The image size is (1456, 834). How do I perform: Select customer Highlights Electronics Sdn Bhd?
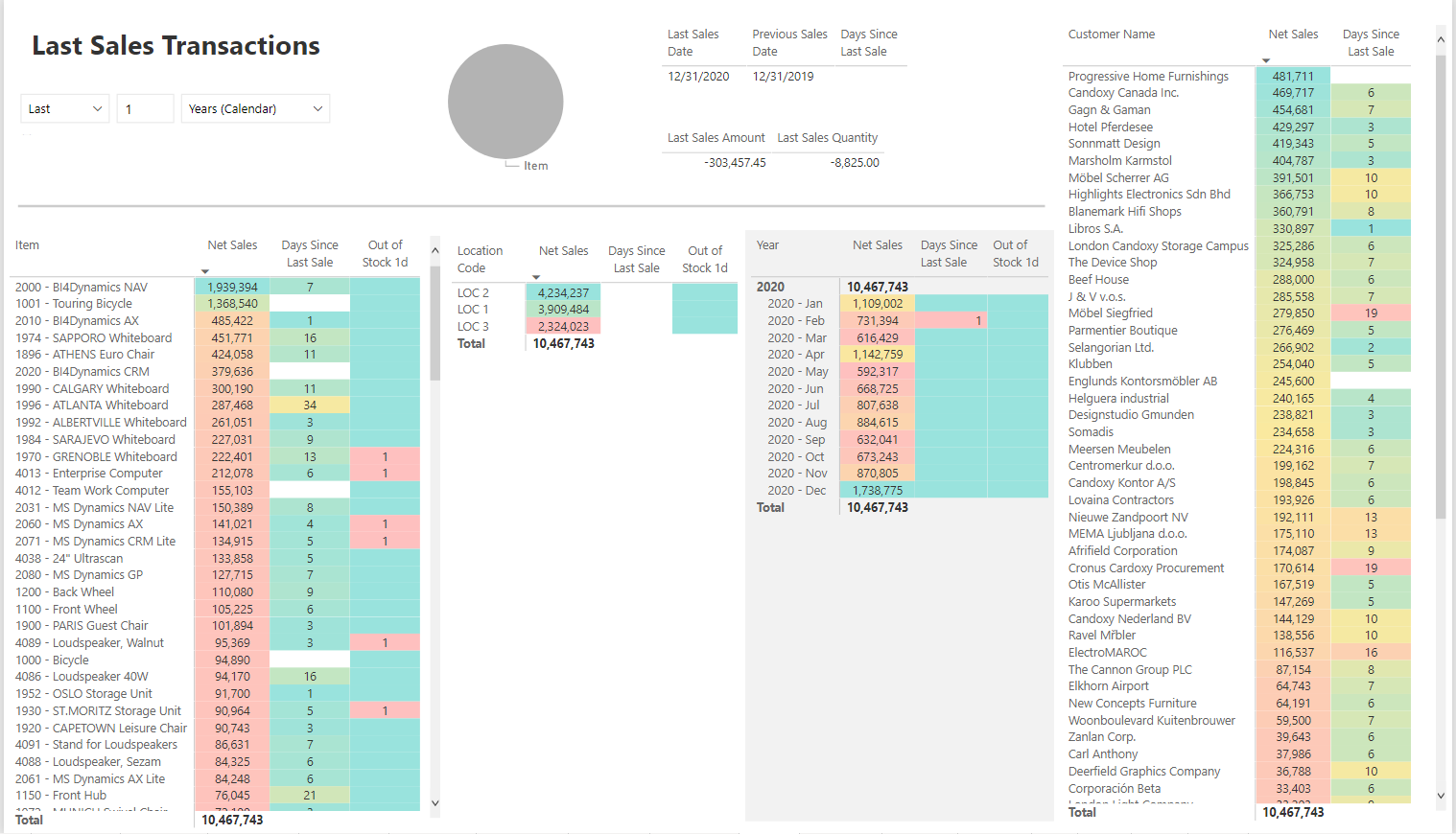coord(1149,195)
